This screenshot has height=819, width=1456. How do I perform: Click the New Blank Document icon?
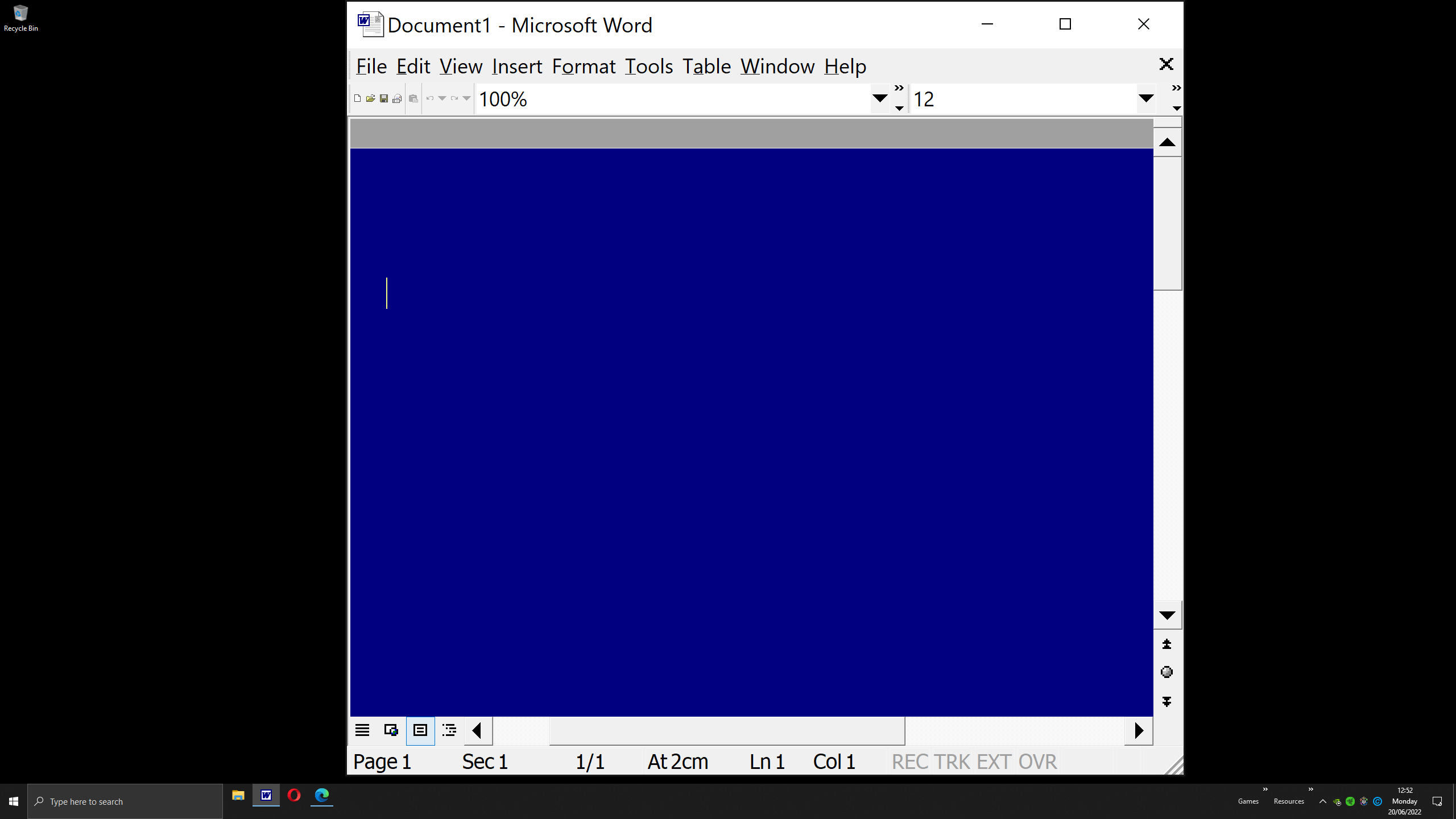[357, 98]
